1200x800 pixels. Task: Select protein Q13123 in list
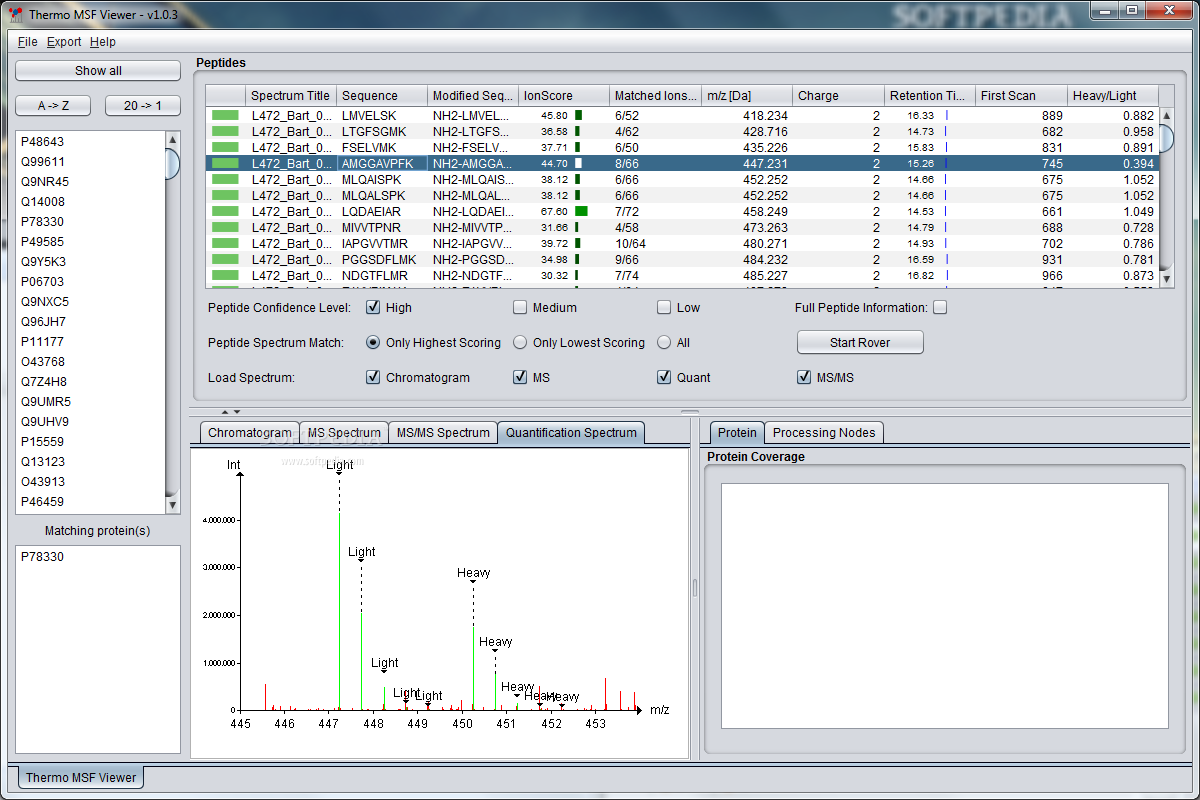pos(90,462)
